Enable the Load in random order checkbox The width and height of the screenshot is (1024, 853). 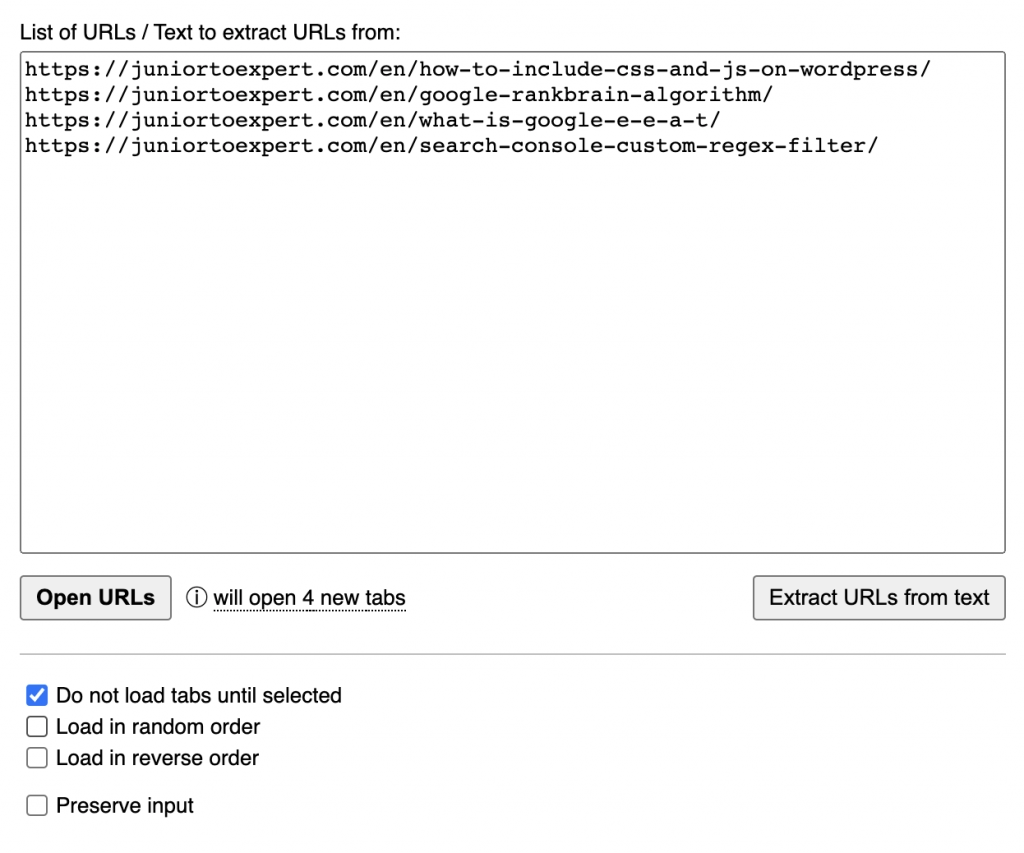(37, 727)
